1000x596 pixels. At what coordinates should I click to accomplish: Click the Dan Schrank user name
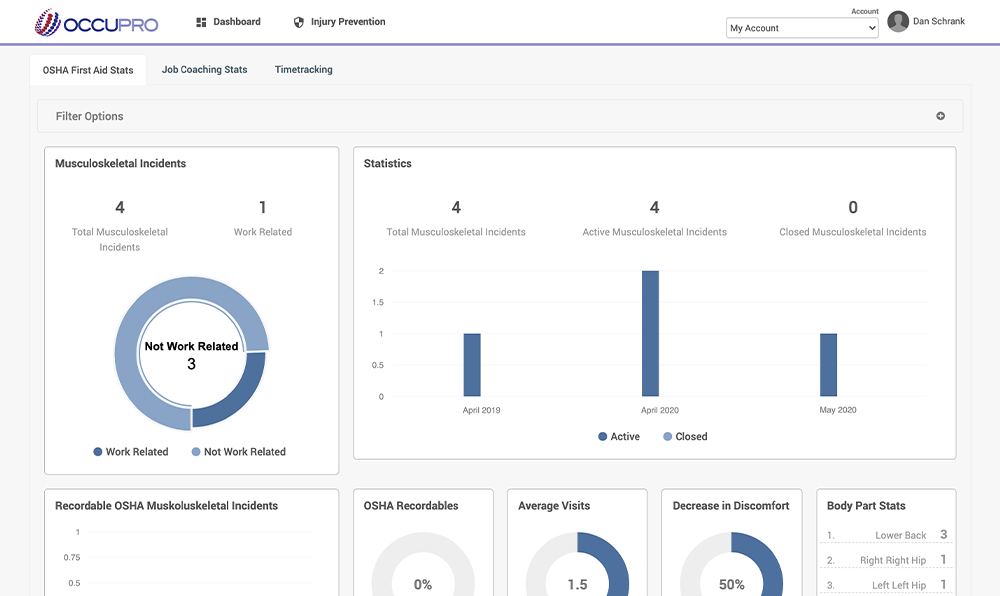(939, 21)
